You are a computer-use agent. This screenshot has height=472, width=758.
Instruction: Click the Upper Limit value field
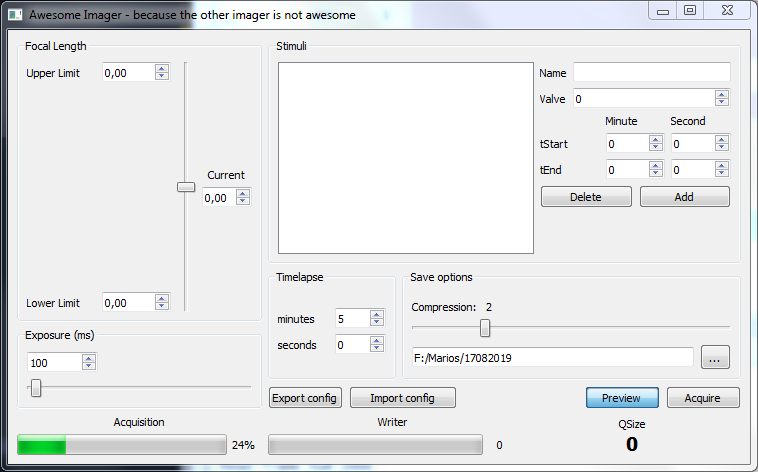coord(129,73)
